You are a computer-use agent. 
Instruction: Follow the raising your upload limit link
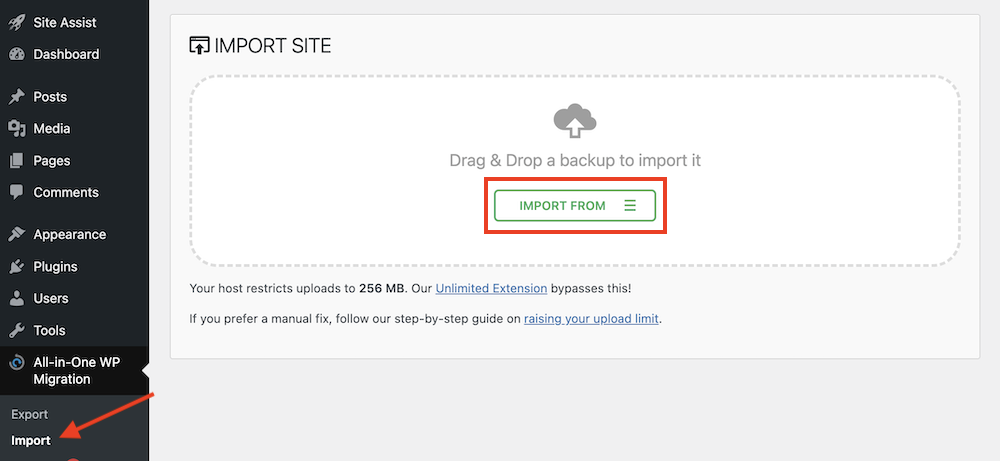pyautogui.click(x=591, y=318)
